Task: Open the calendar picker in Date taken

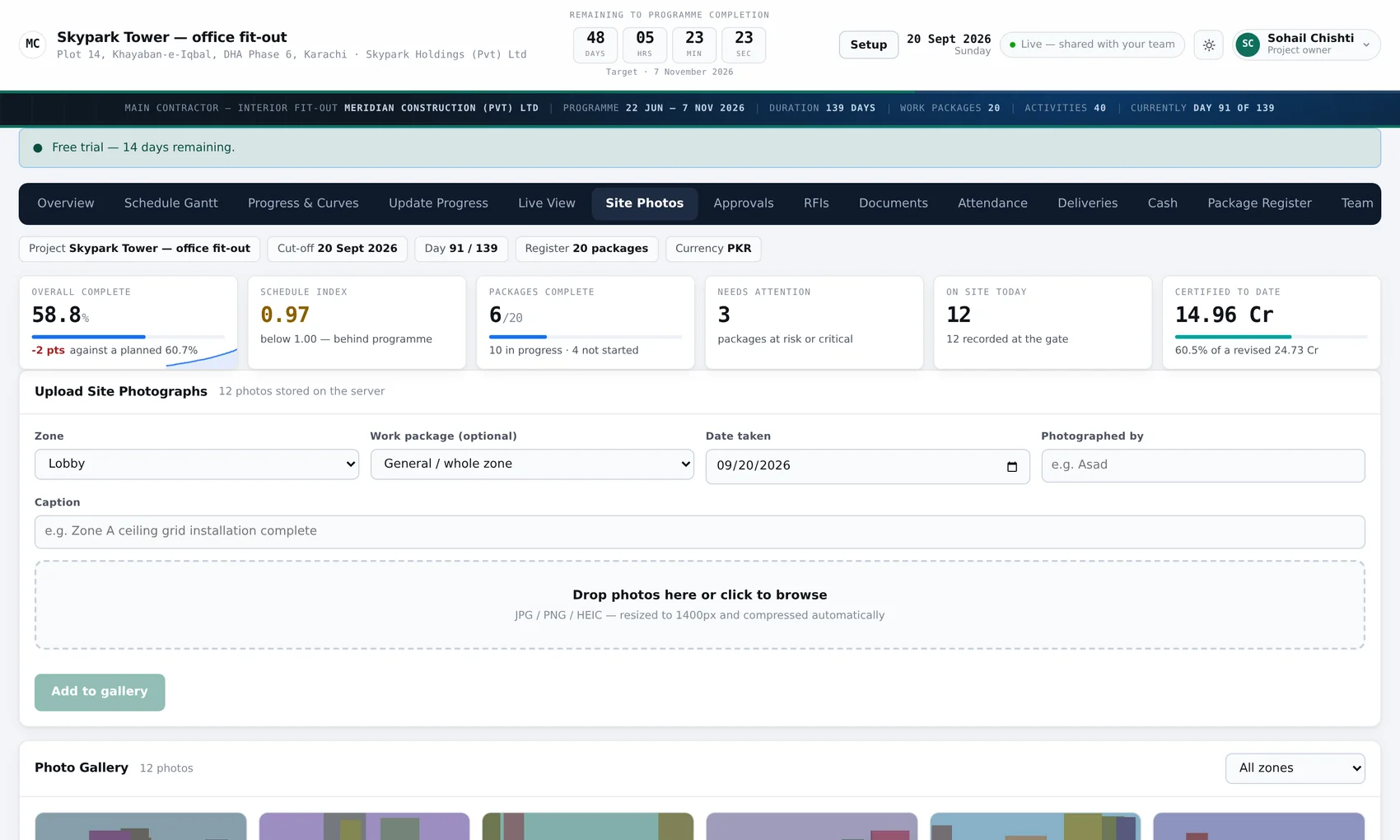Action: pyautogui.click(x=1012, y=466)
